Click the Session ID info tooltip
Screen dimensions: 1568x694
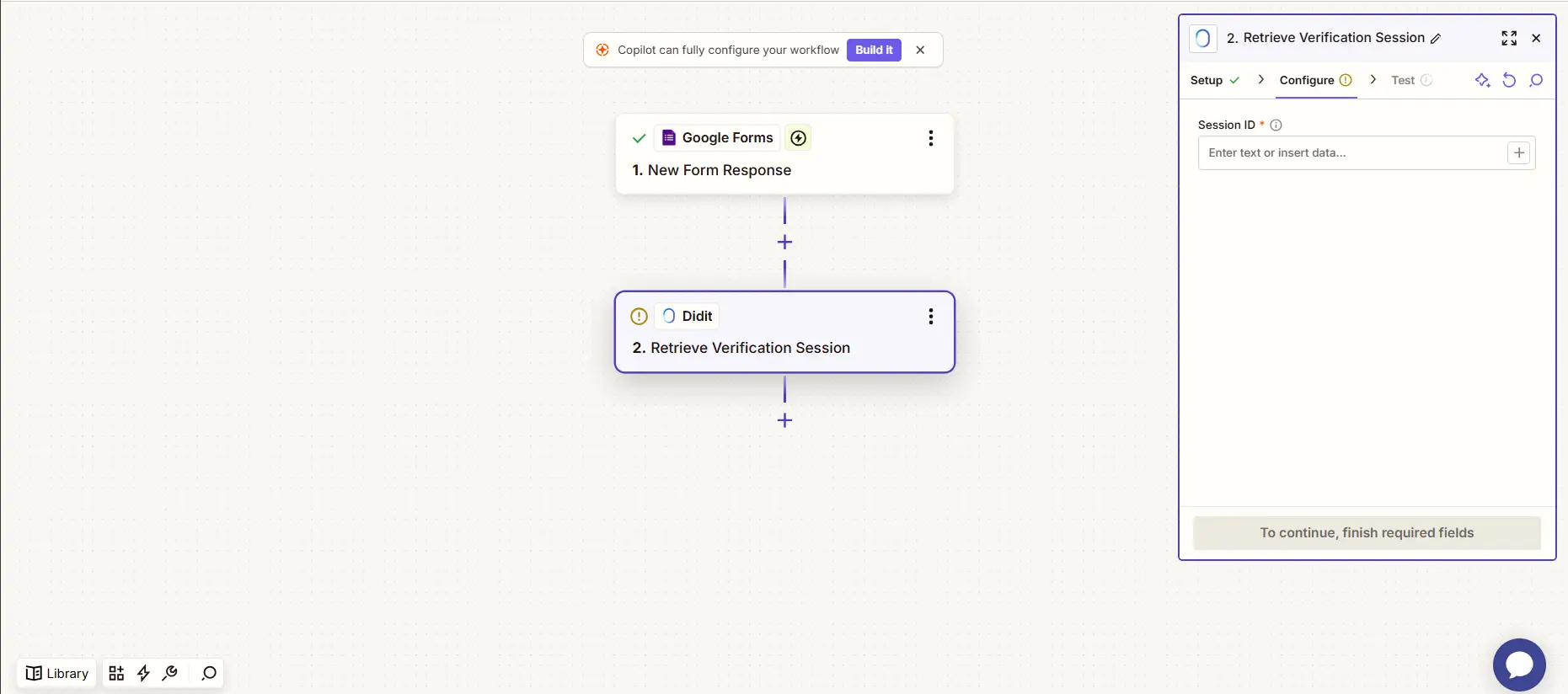1276,125
